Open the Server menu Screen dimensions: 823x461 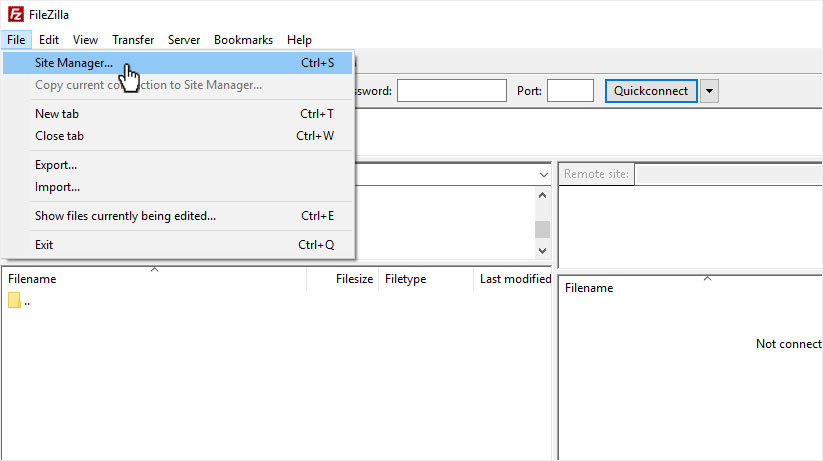click(x=184, y=40)
